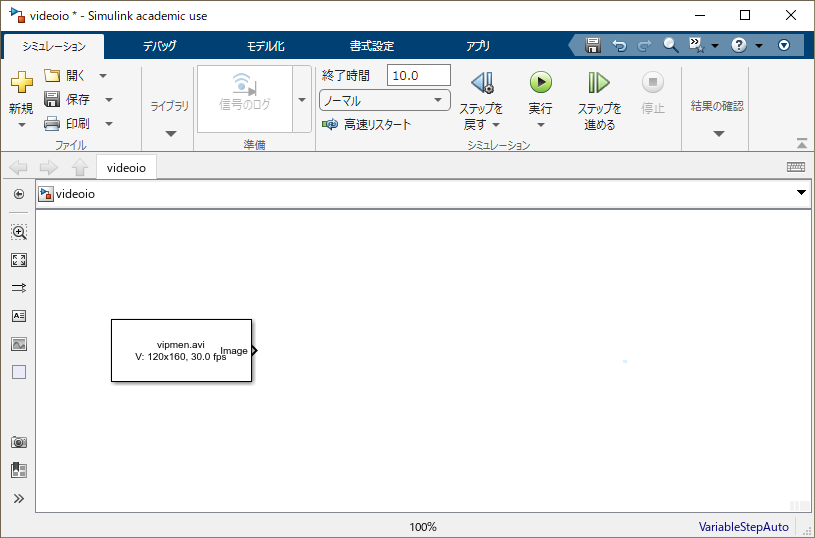Switch to the アプリ tab
The height and width of the screenshot is (538, 815).
pyautogui.click(x=478, y=46)
